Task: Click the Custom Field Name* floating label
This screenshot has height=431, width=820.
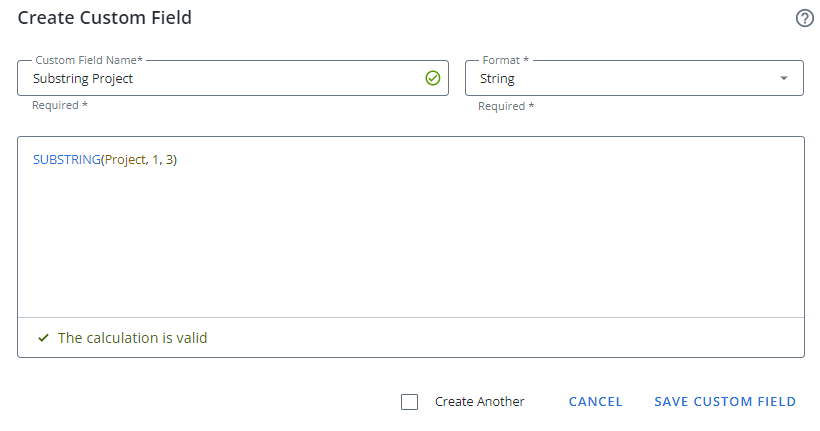Action: pyautogui.click(x=89, y=61)
